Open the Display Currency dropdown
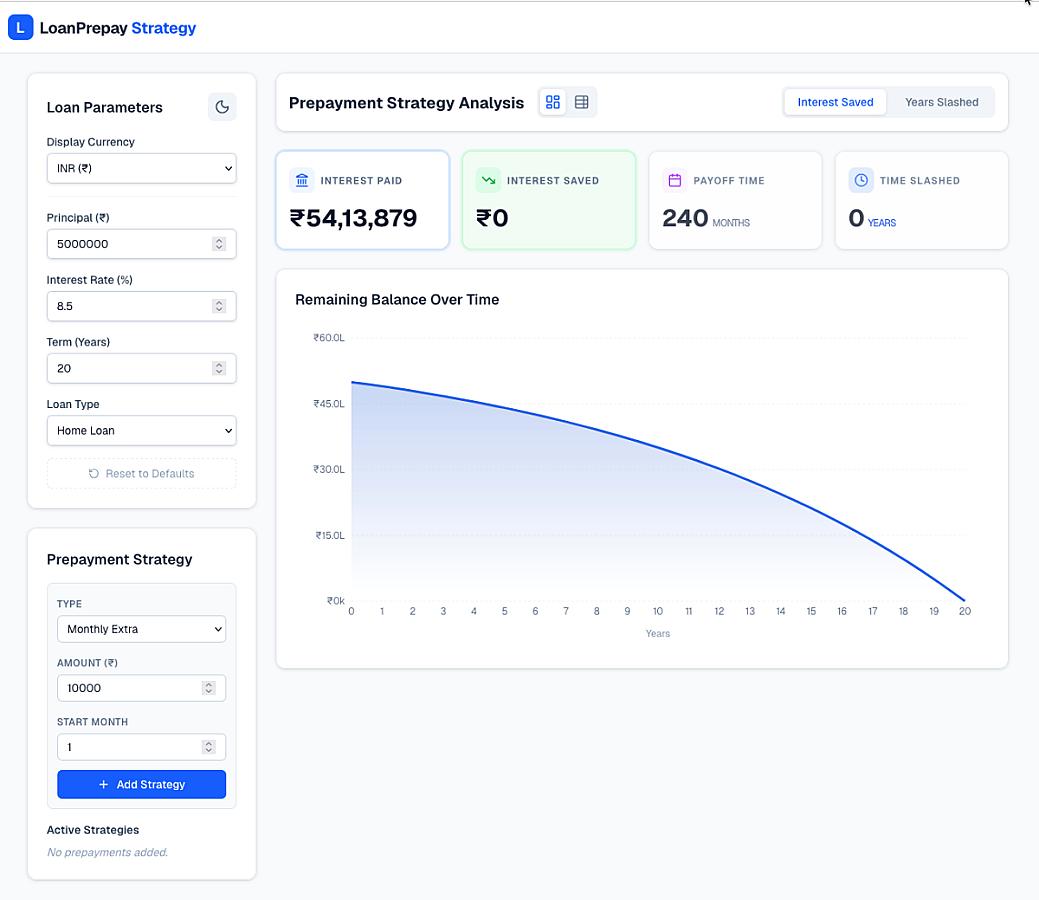The height and width of the screenshot is (900, 1039). click(x=142, y=168)
